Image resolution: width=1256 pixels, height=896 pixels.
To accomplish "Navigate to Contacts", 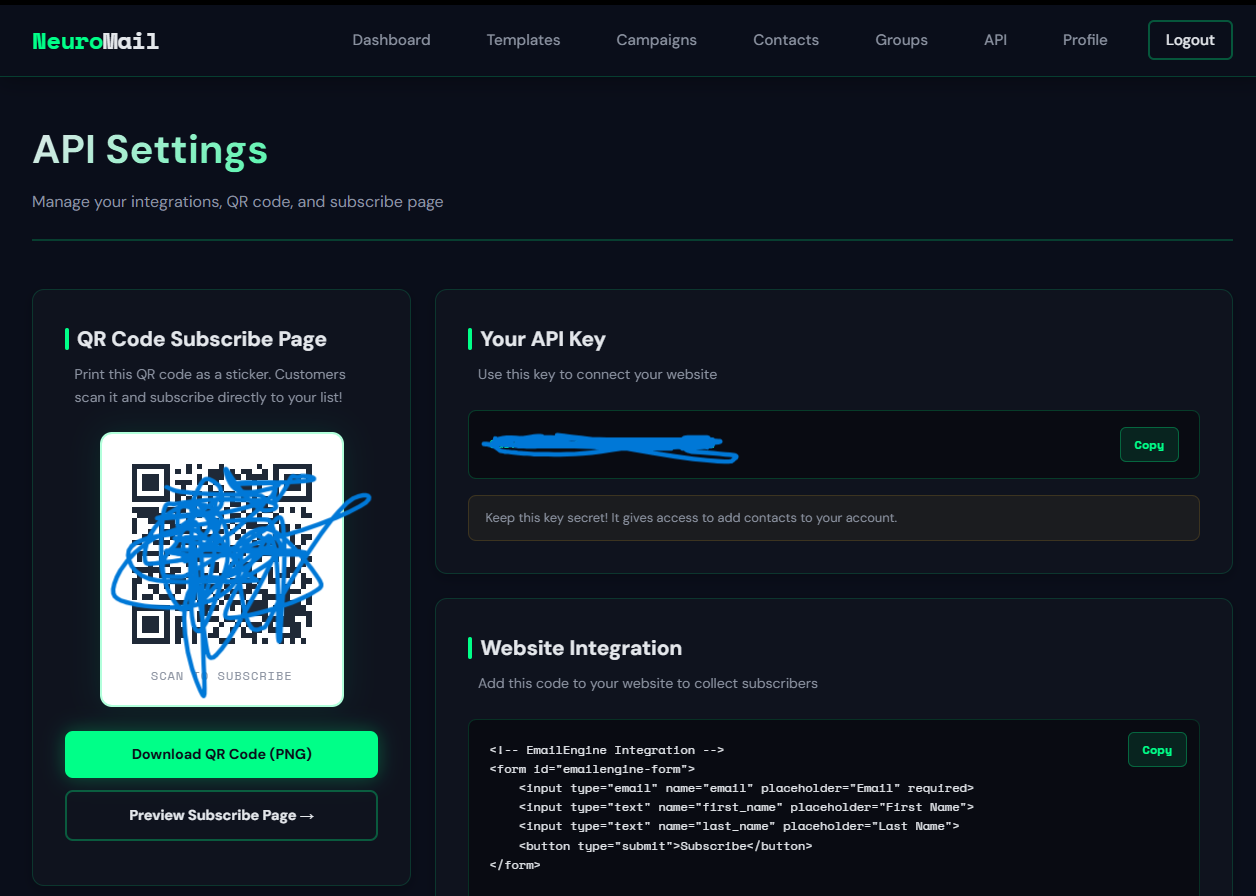I will tap(786, 40).
